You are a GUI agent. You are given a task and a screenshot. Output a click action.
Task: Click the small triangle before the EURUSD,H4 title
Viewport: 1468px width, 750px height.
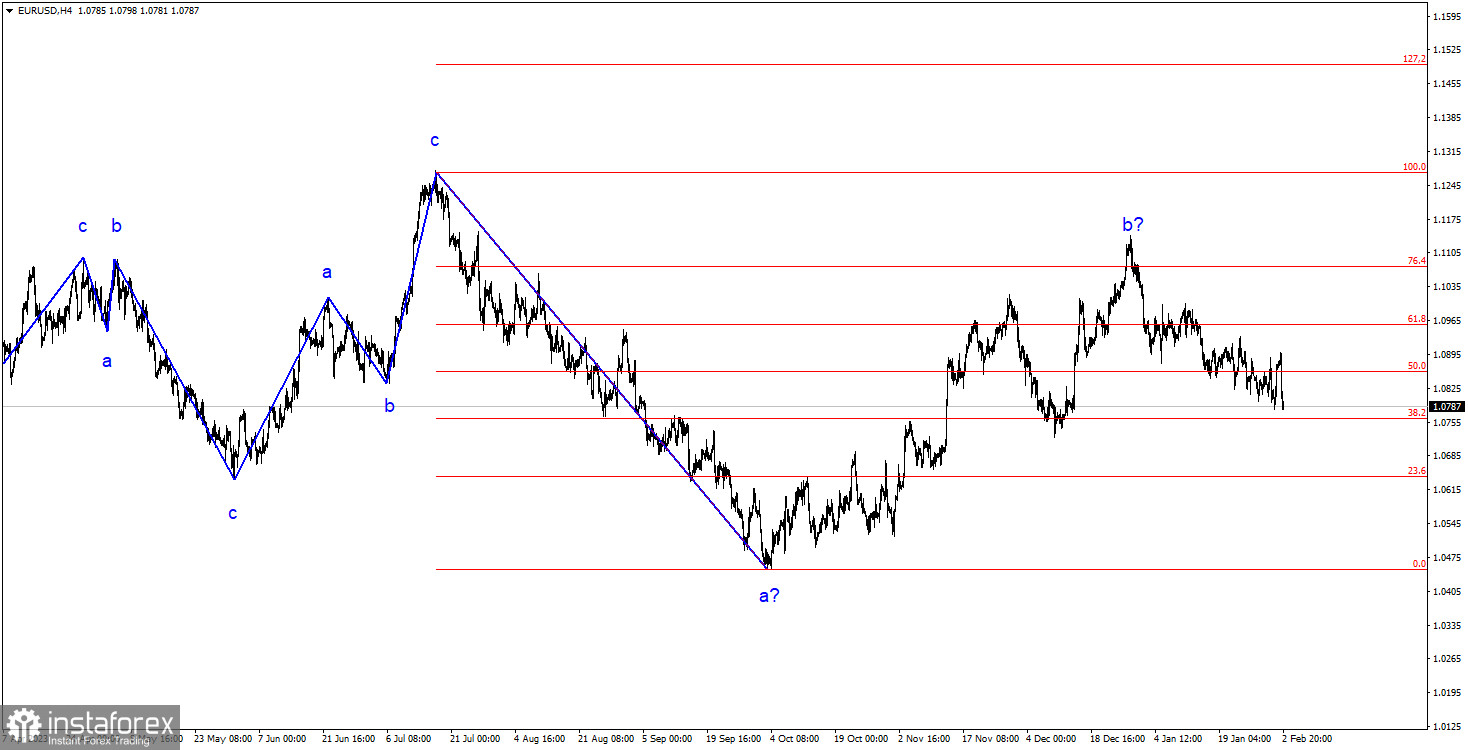[x=9, y=10]
